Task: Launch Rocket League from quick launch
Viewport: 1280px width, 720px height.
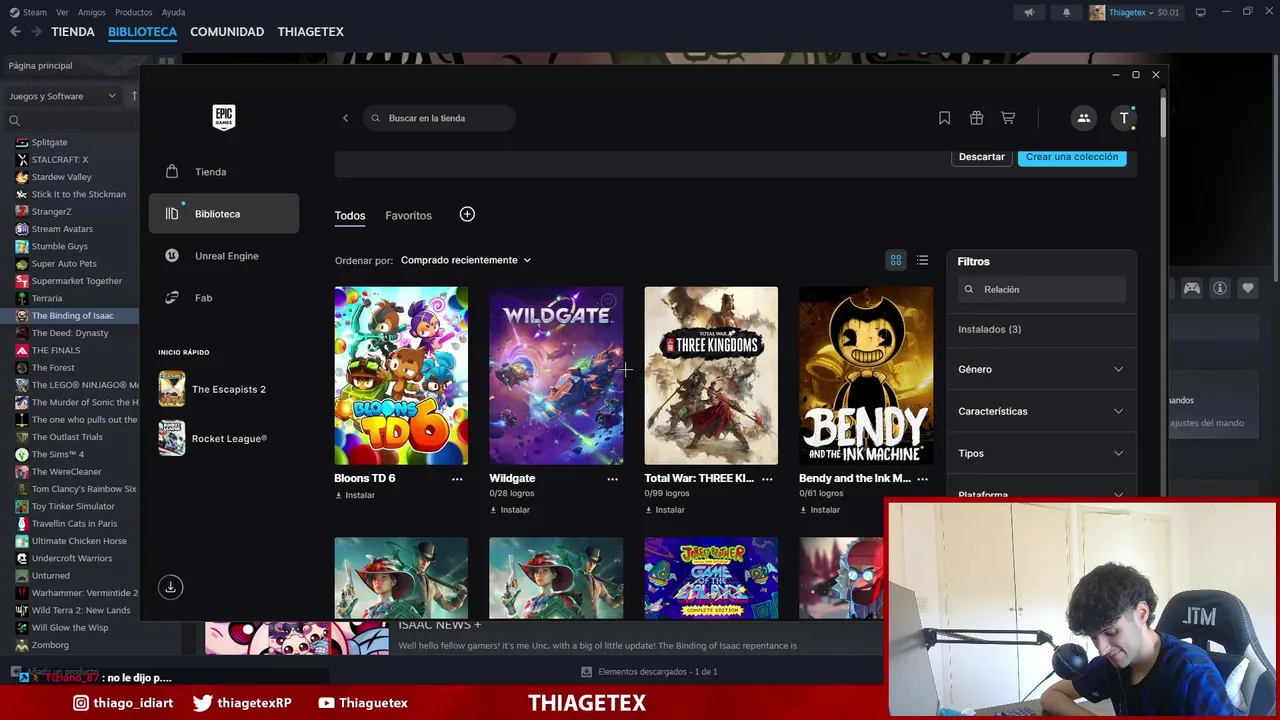Action: pos(213,438)
